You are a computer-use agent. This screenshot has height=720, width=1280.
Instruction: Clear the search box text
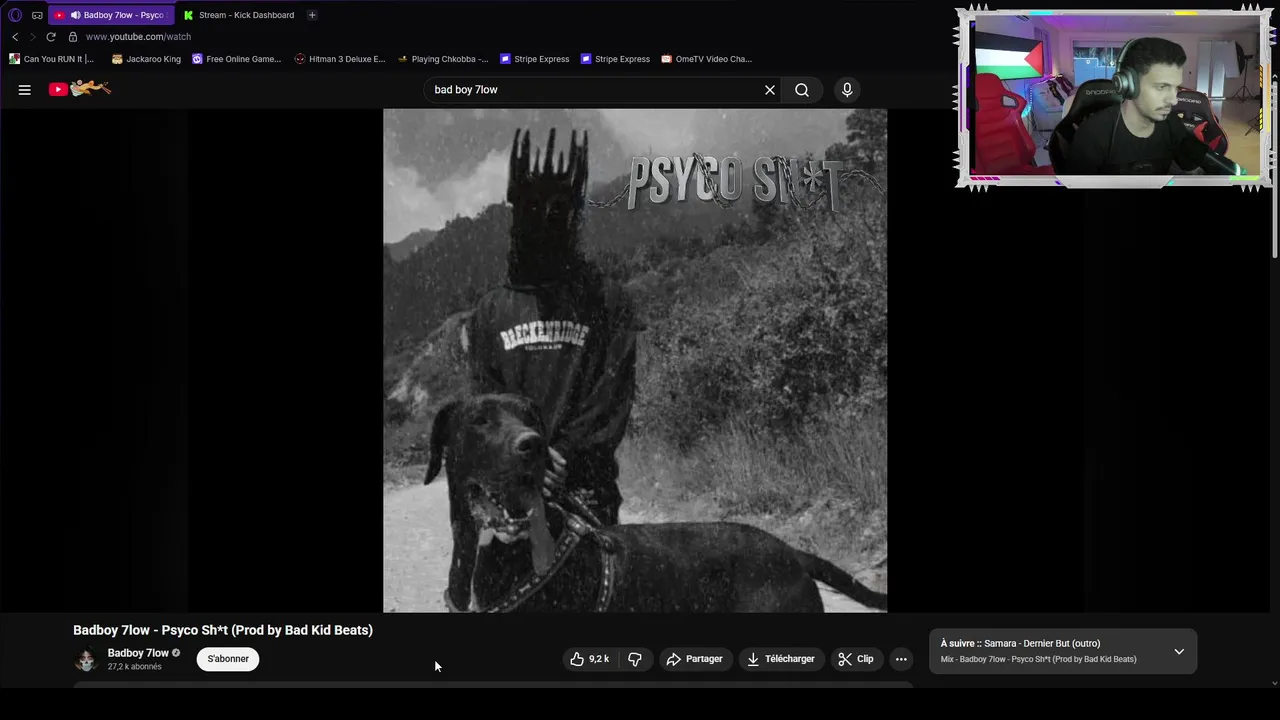pyautogui.click(x=770, y=90)
